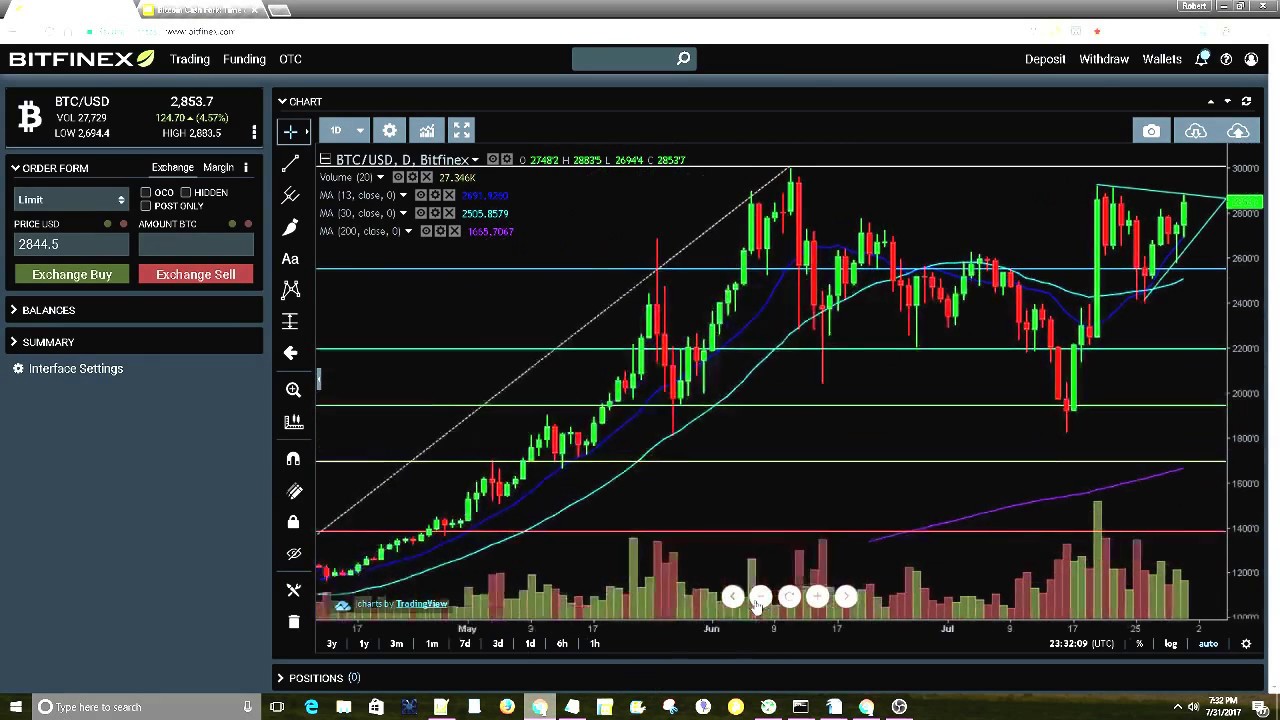This screenshot has width=1280, height=720.
Task: Go to the Deposit page
Action: tap(1045, 59)
